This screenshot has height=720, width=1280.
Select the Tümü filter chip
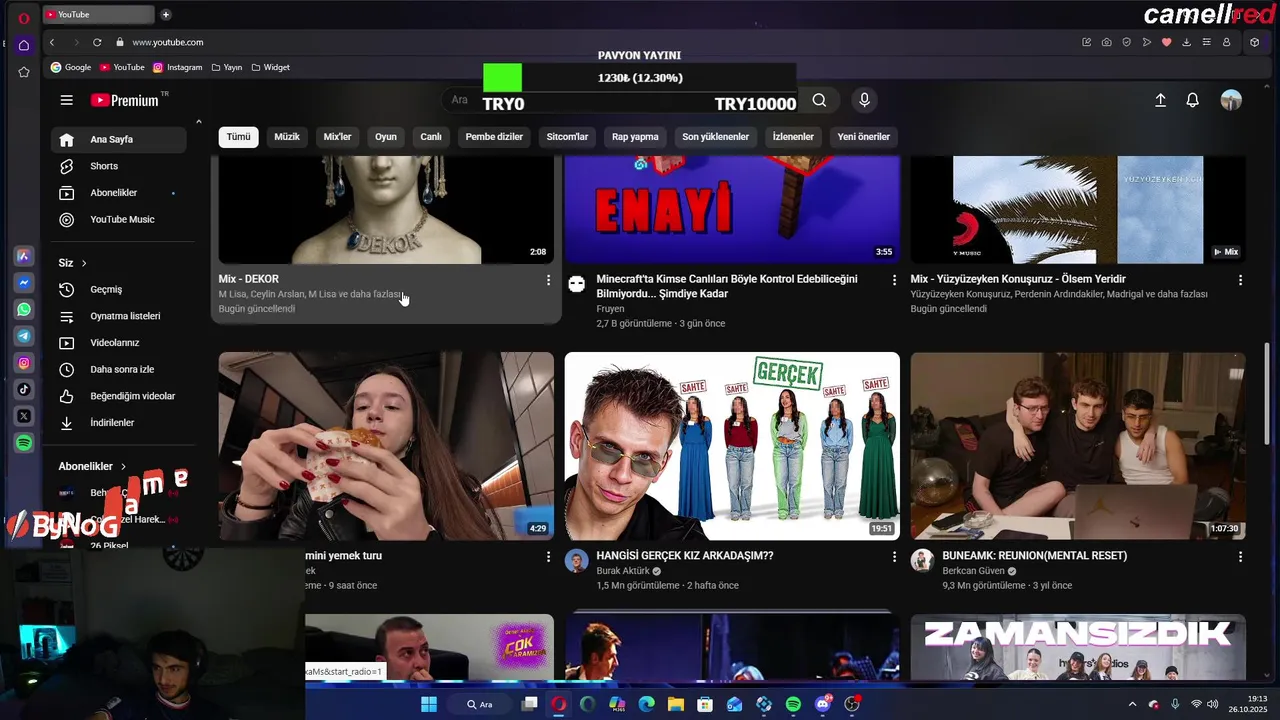(238, 137)
